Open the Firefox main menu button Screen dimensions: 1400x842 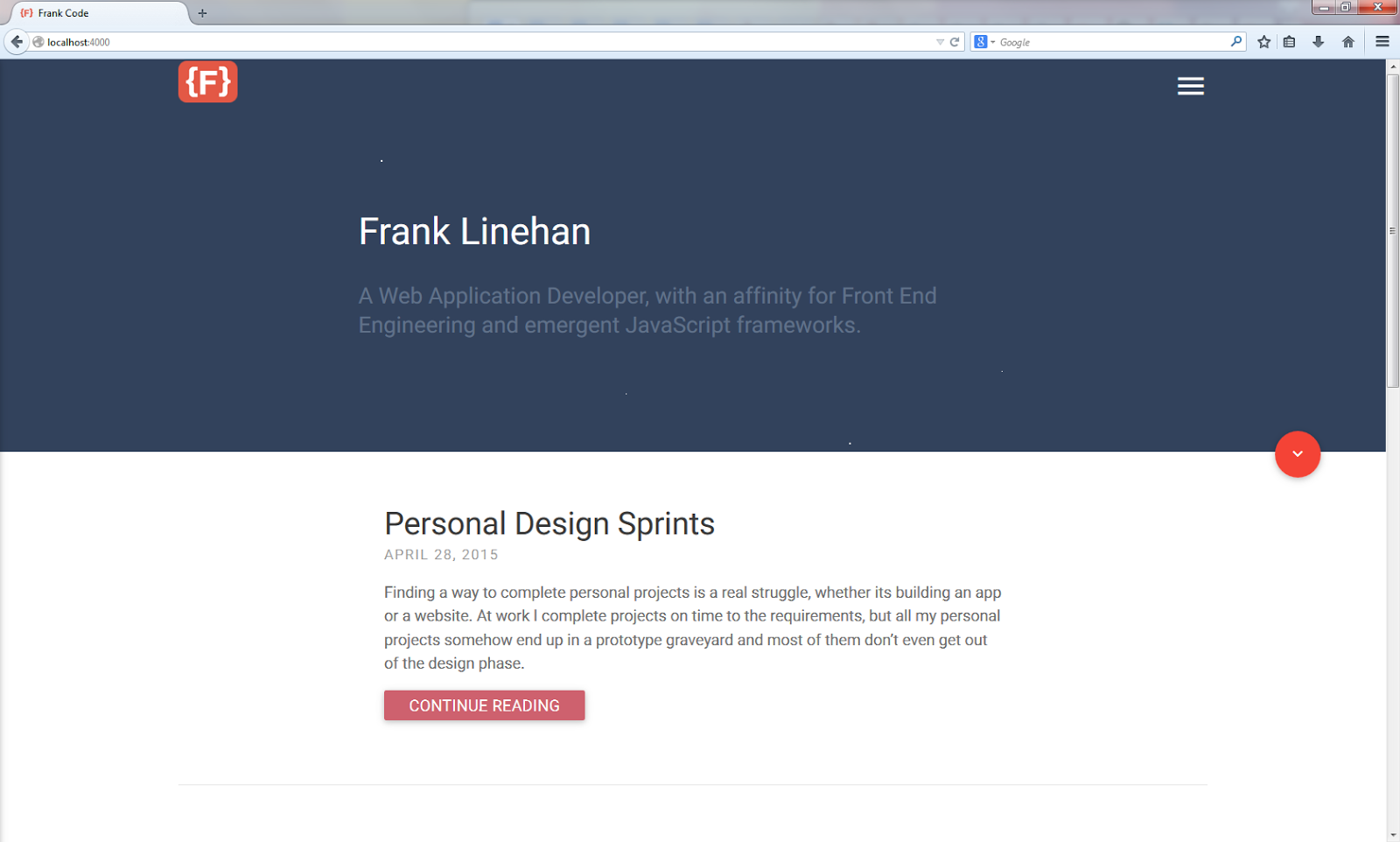[x=1382, y=42]
